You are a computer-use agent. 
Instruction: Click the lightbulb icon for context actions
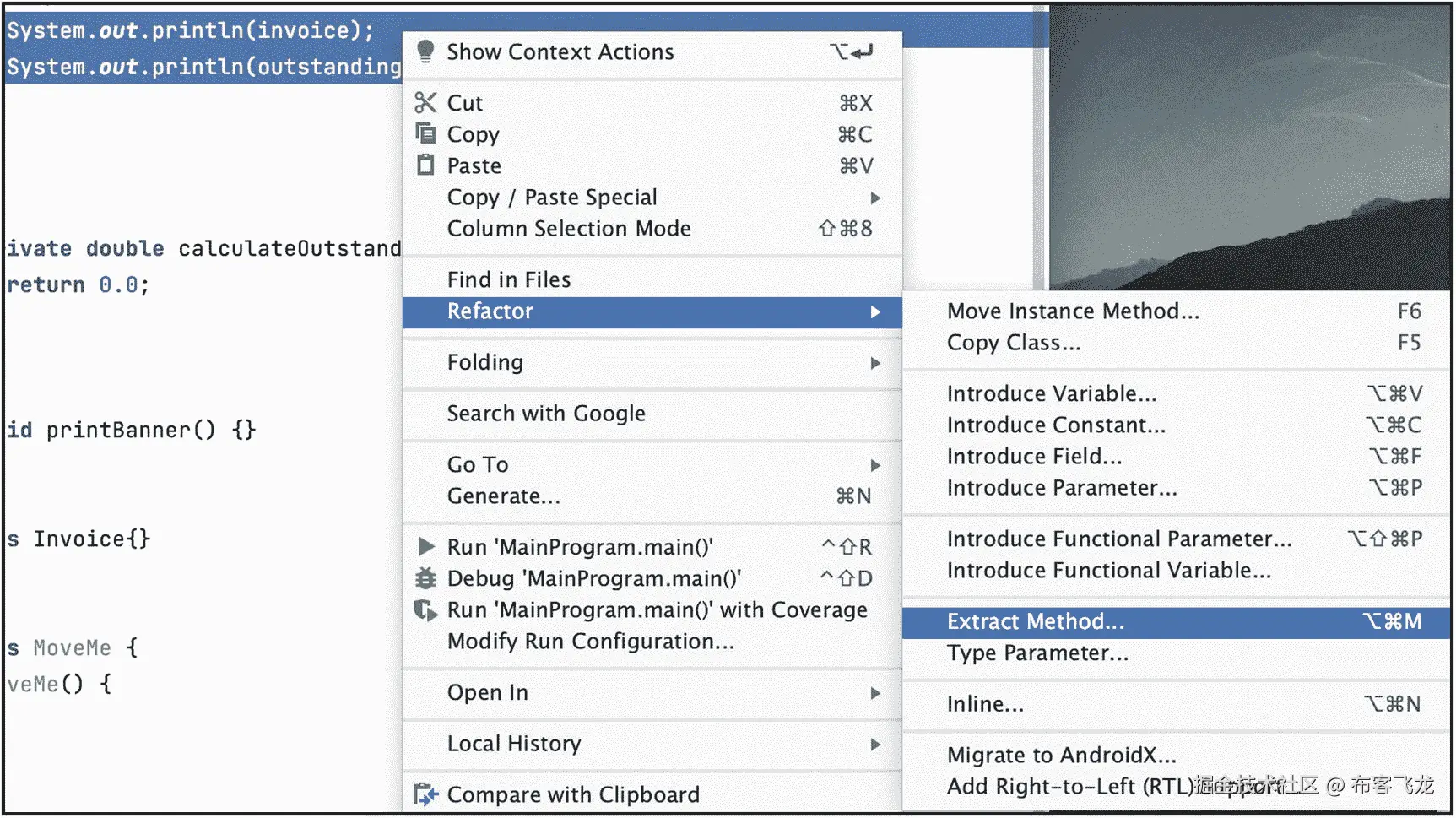(425, 51)
